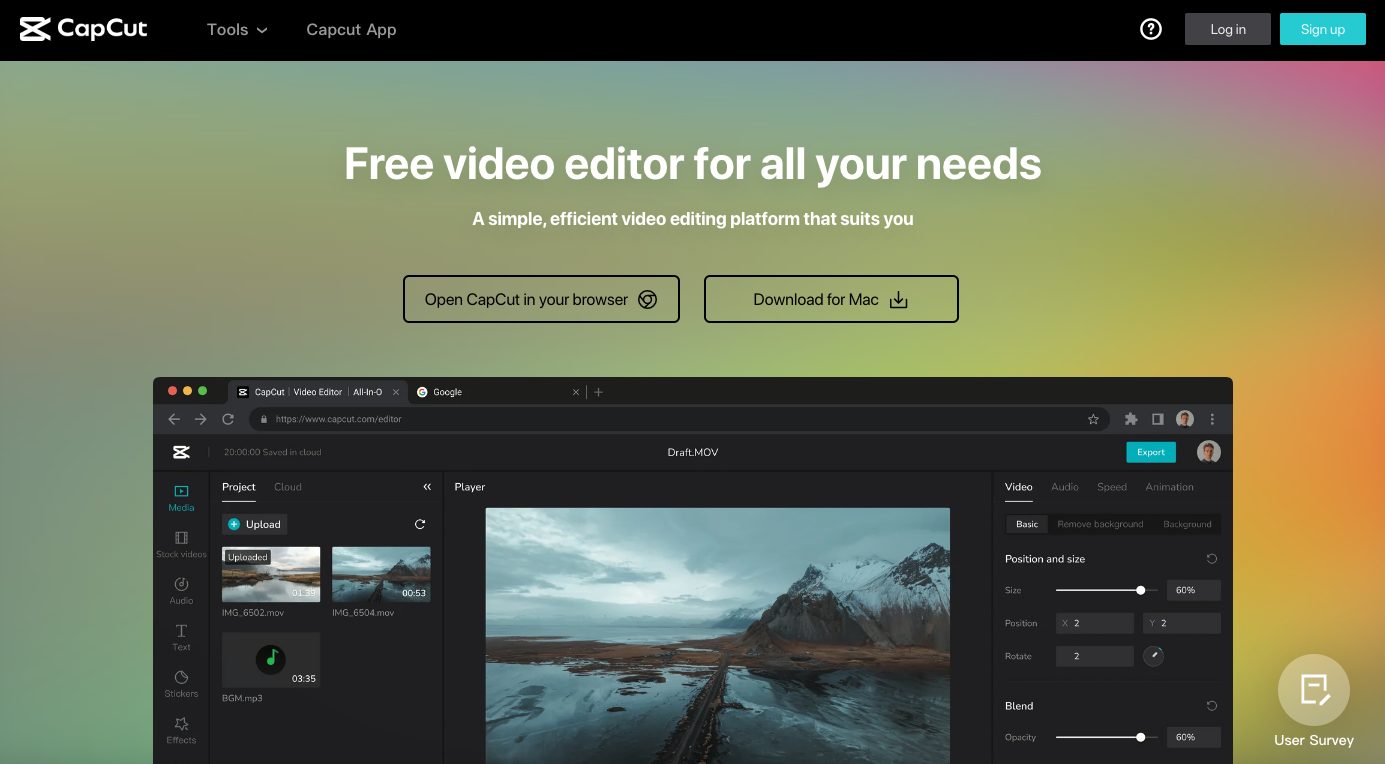
Task: Select the Animation properties tab
Action: pyautogui.click(x=1170, y=487)
